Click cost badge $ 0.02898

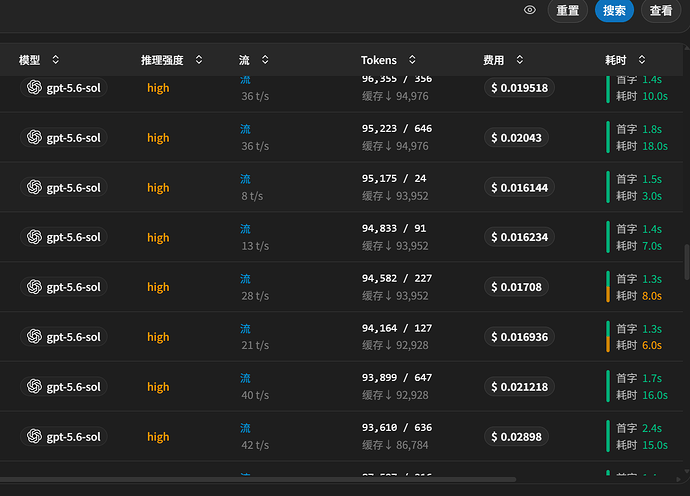[x=516, y=437]
